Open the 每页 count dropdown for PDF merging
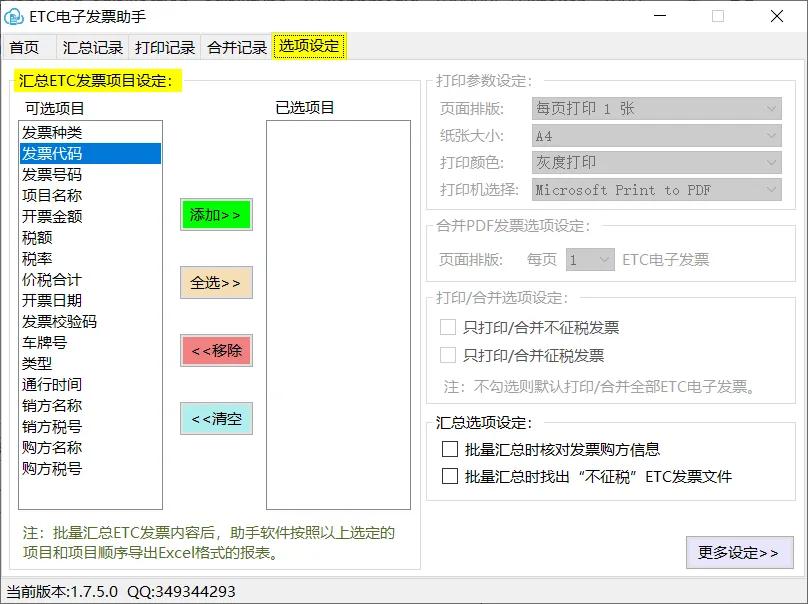 click(590, 260)
